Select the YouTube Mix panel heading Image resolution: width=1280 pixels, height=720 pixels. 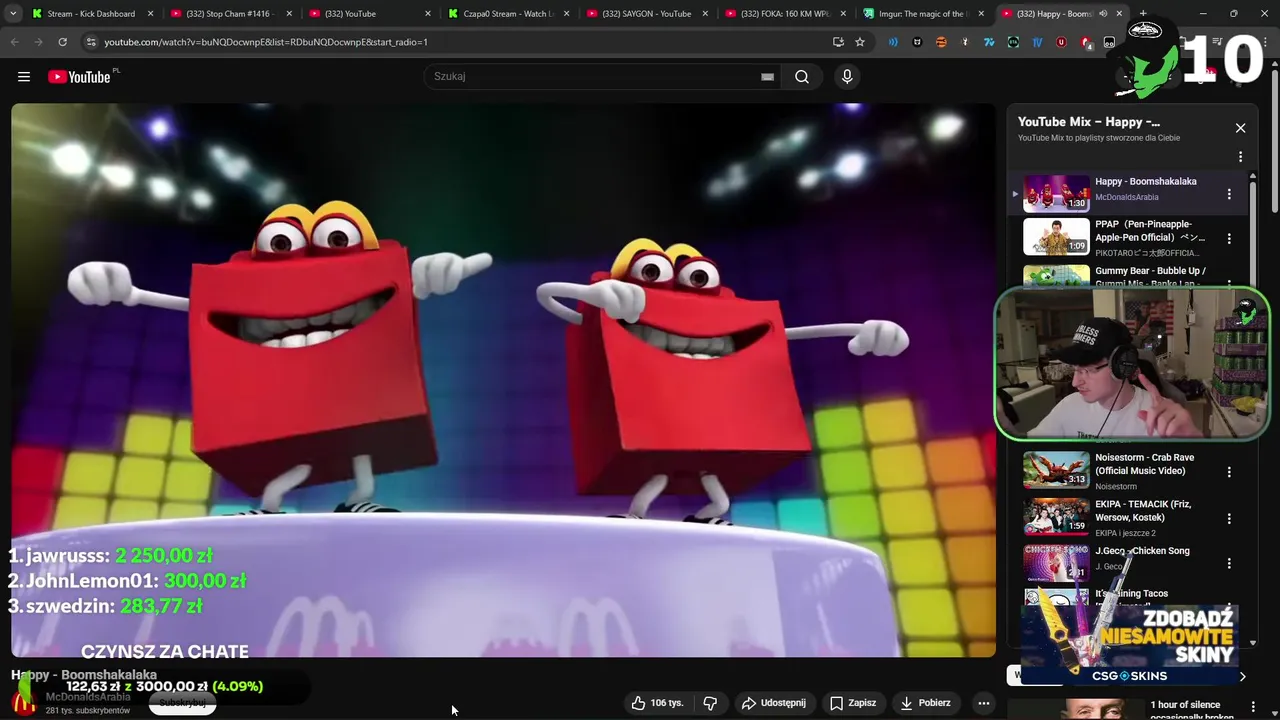(x=1088, y=122)
